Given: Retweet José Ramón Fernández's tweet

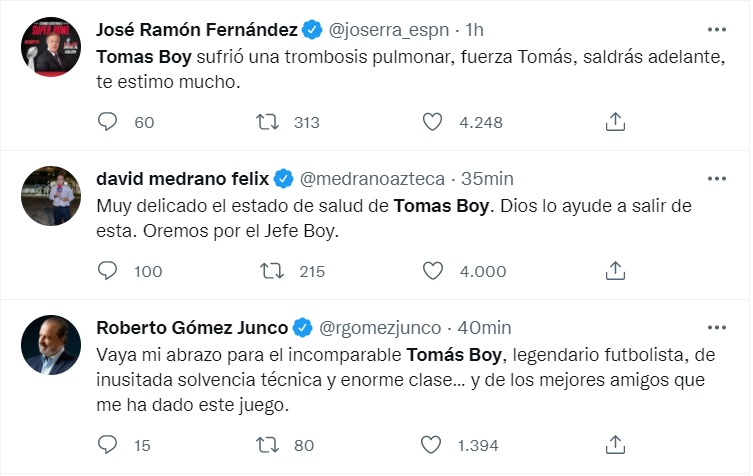Looking at the screenshot, I should click(x=267, y=122).
